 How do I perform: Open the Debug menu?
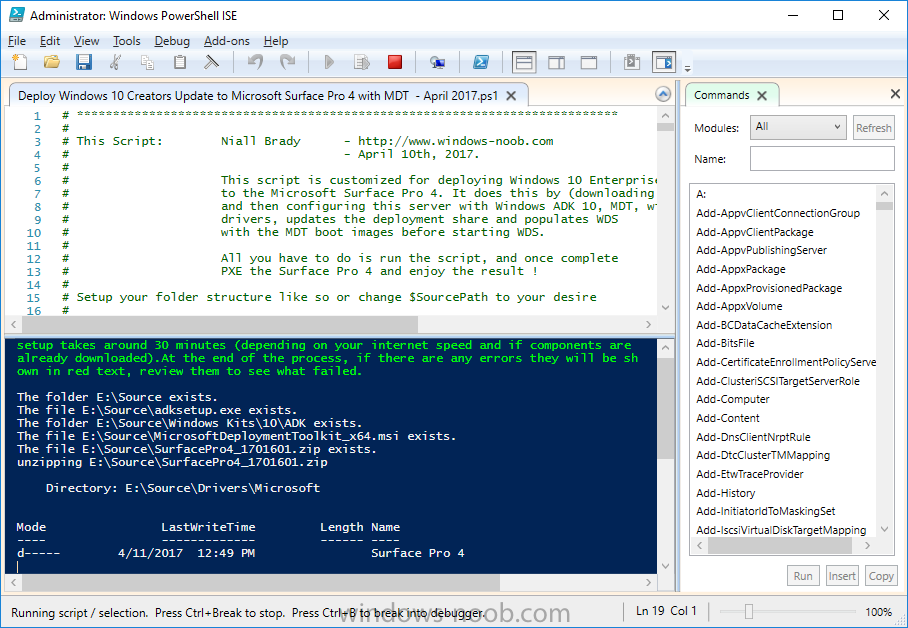[172, 41]
